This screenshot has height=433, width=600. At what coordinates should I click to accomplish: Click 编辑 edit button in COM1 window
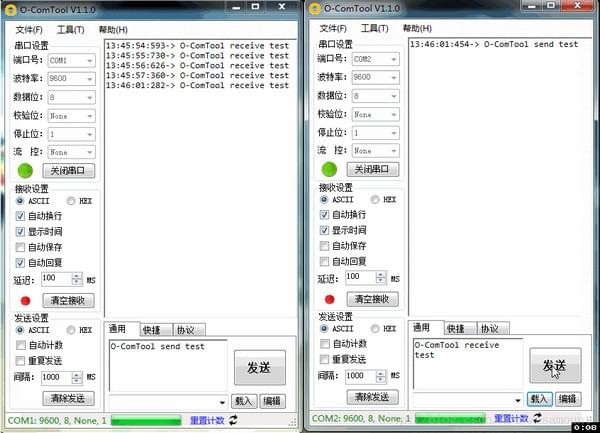pos(272,401)
